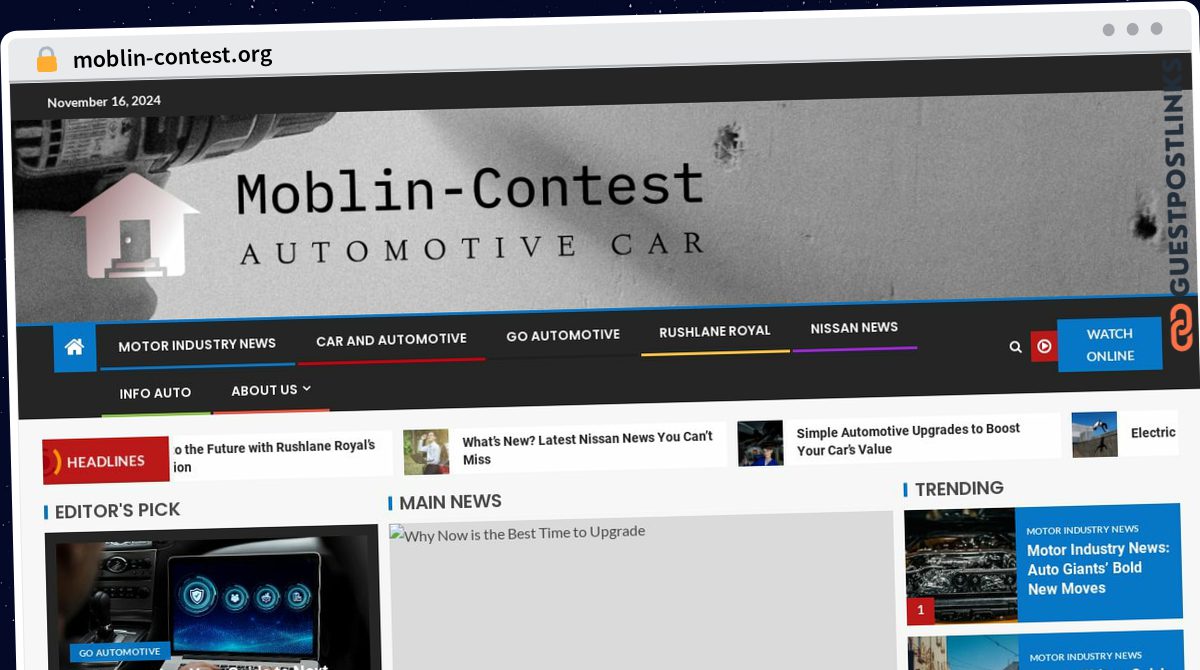Open the Nissan News headline thumbnail
The width and height of the screenshot is (1200, 670).
point(426,452)
